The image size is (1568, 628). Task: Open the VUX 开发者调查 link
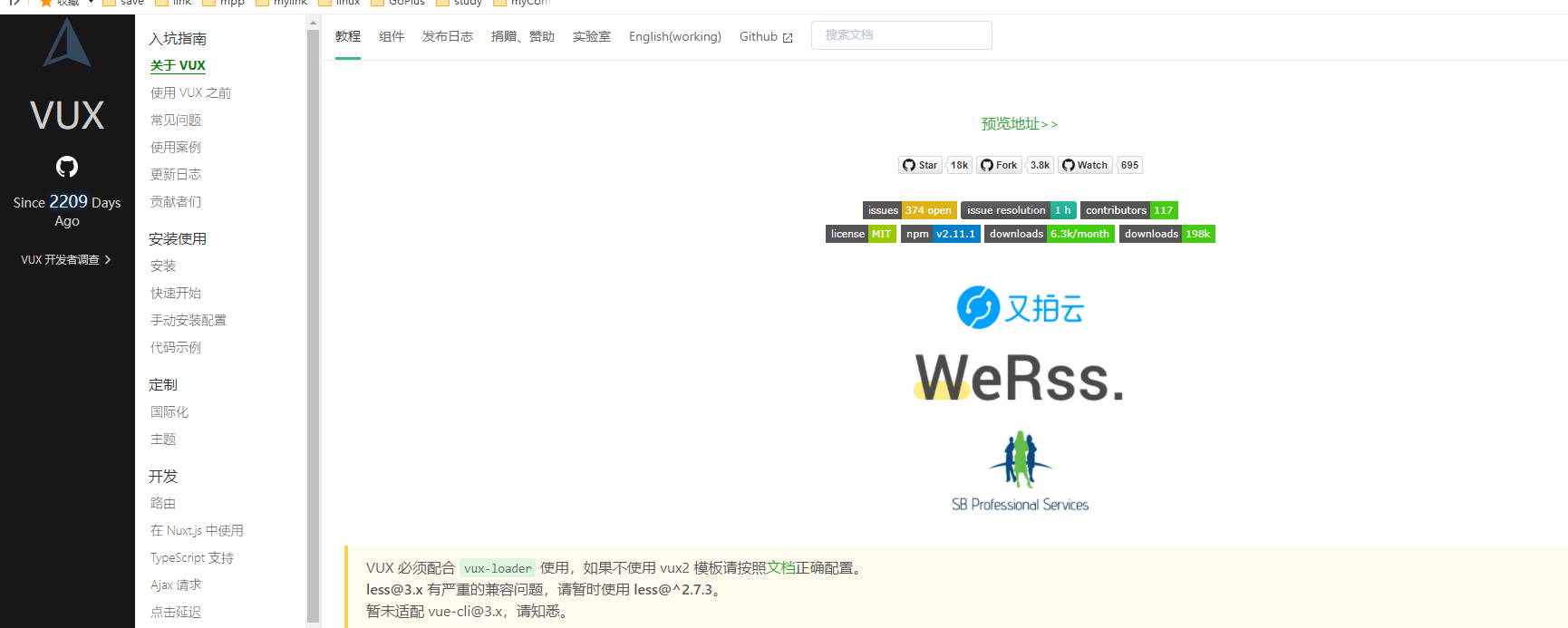pyautogui.click(x=66, y=260)
